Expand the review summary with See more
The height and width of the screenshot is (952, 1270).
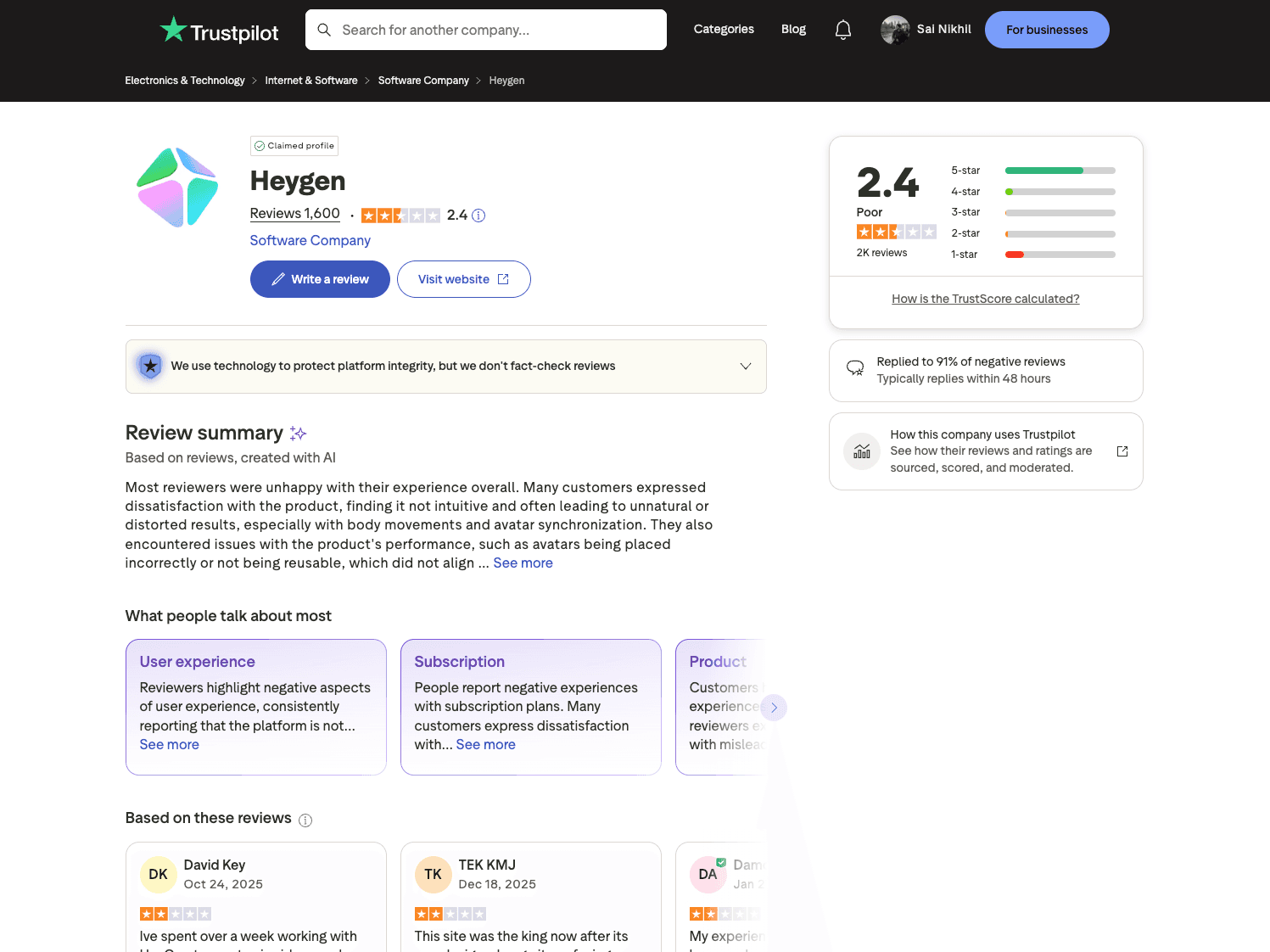point(523,563)
